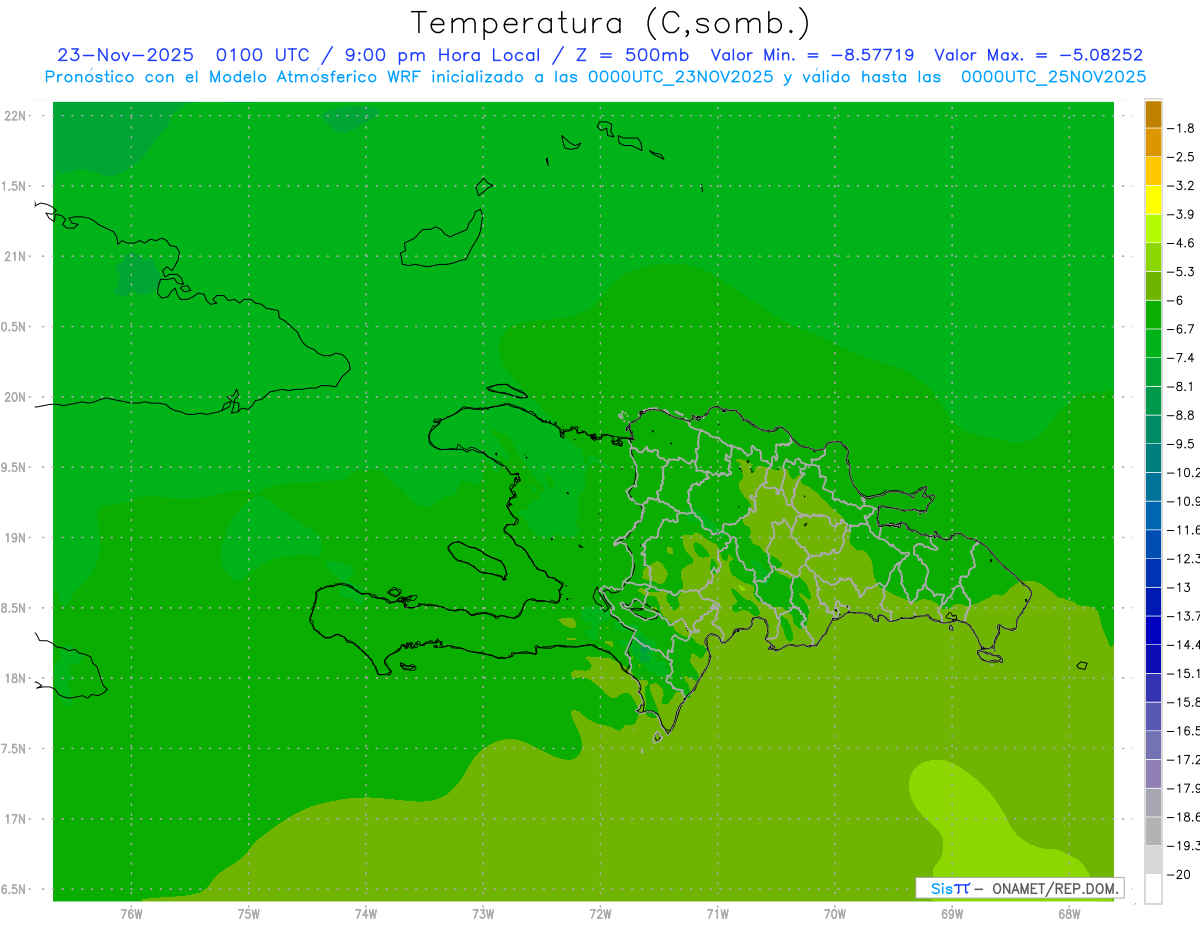Viewport: 1200px width, 927px height.
Task: Click the '-5.3' color scale label
Action: pyautogui.click(x=1183, y=271)
